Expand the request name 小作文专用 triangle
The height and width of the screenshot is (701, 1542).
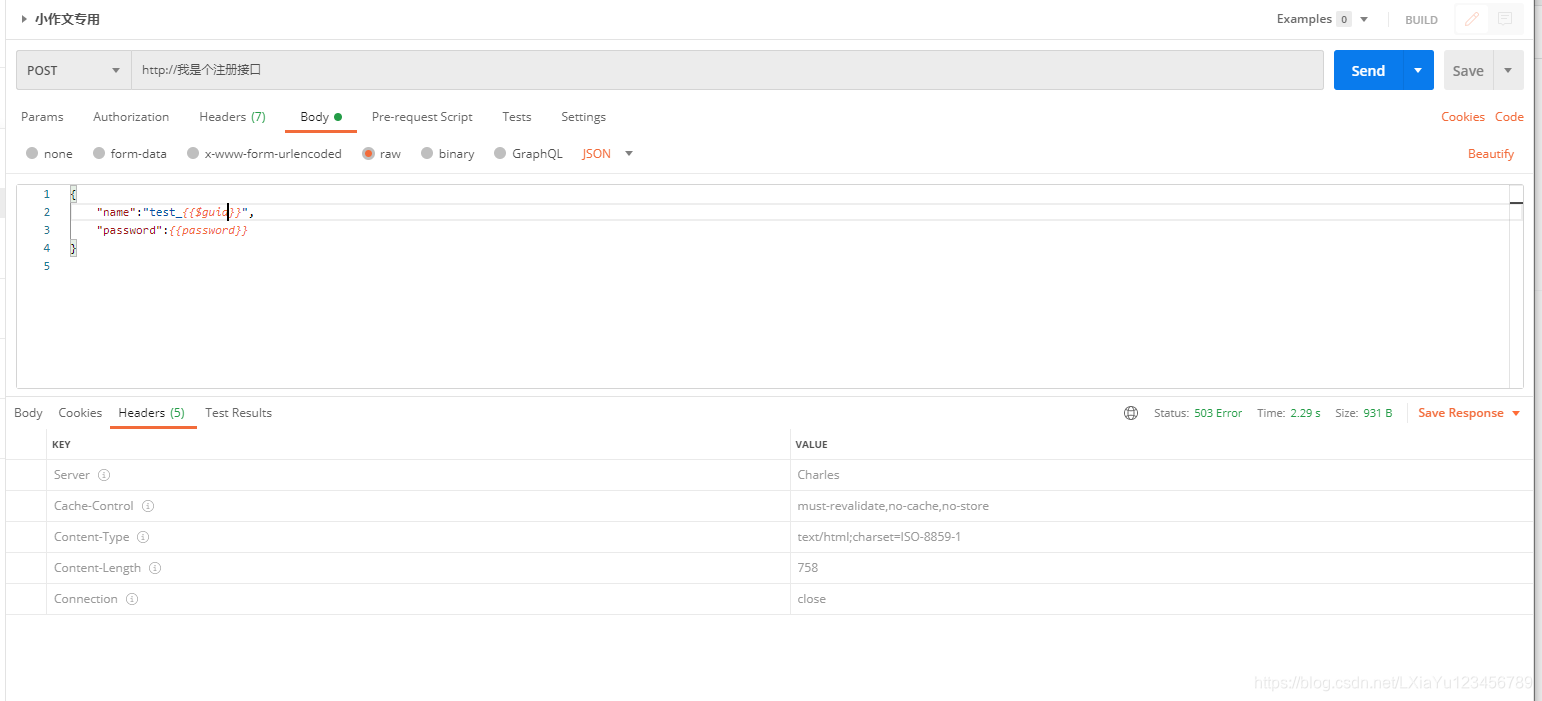(24, 19)
